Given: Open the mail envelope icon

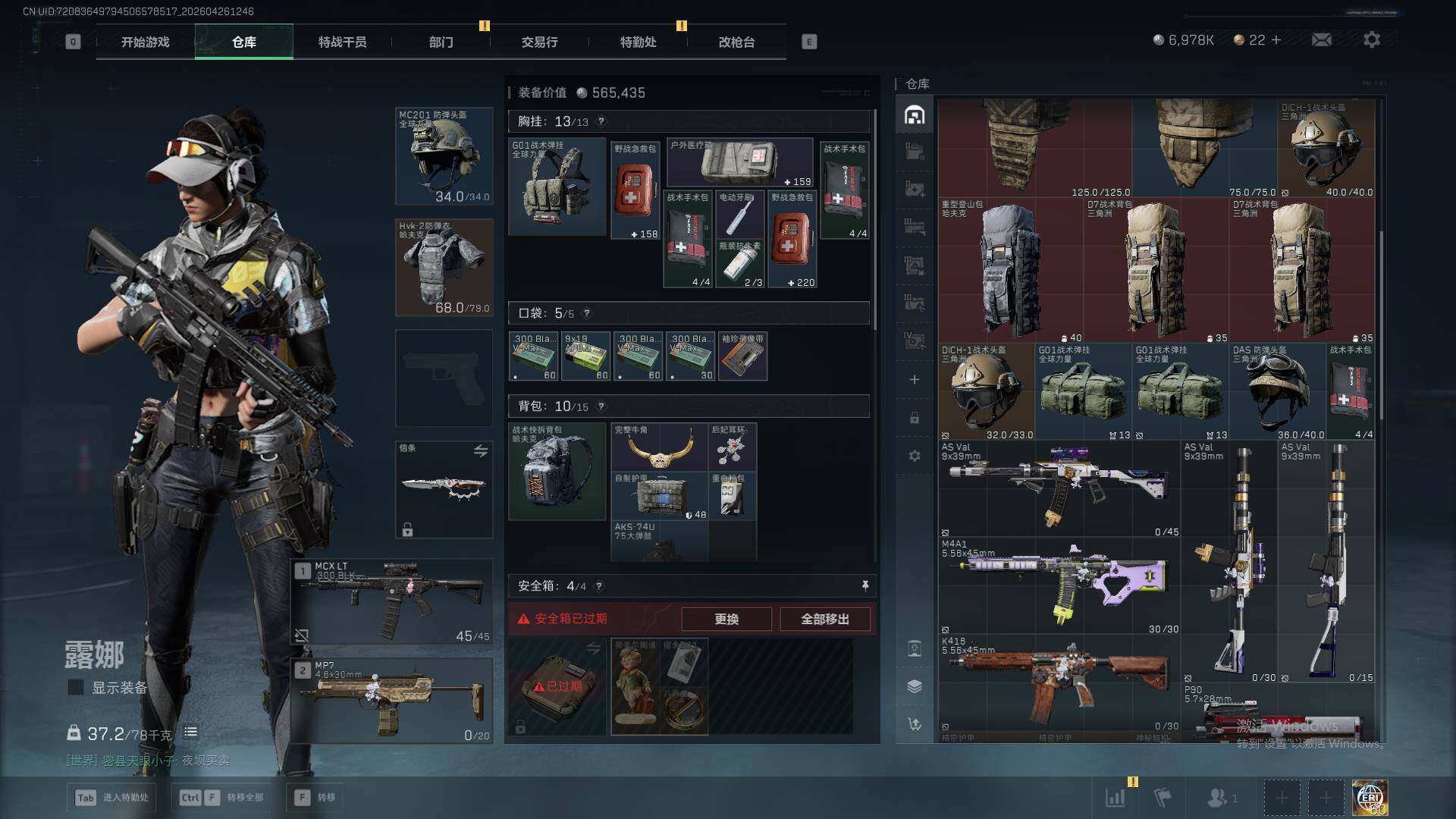Looking at the screenshot, I should point(1322,39).
